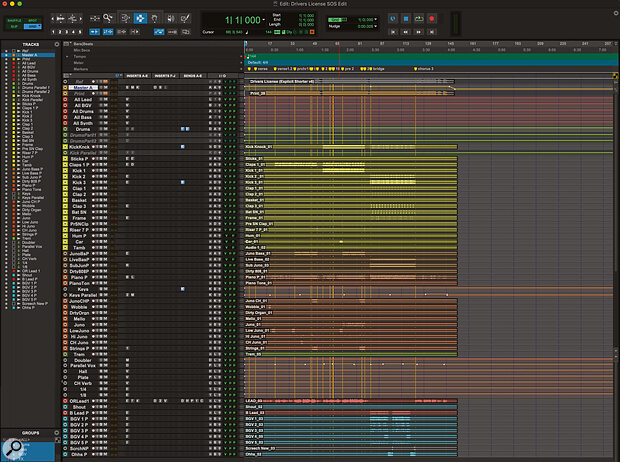Toggle the ORLead1 track mute button
The width and height of the screenshot is (620, 462).
point(106,401)
